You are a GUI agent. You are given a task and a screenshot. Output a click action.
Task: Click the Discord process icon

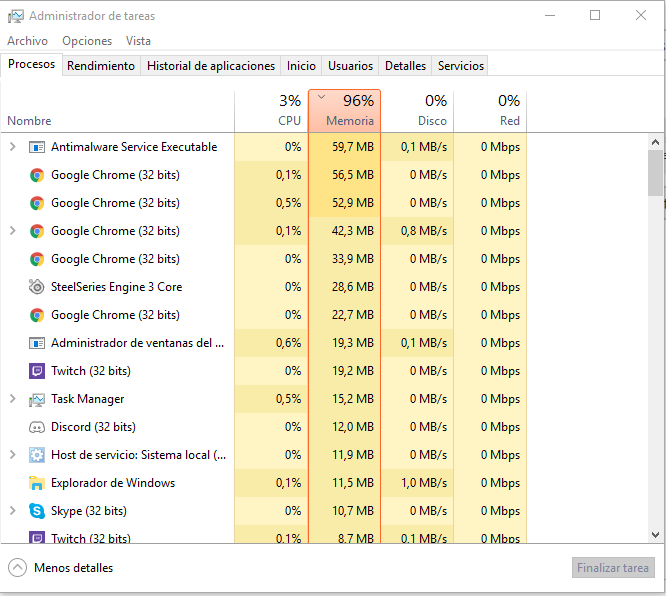pos(37,427)
